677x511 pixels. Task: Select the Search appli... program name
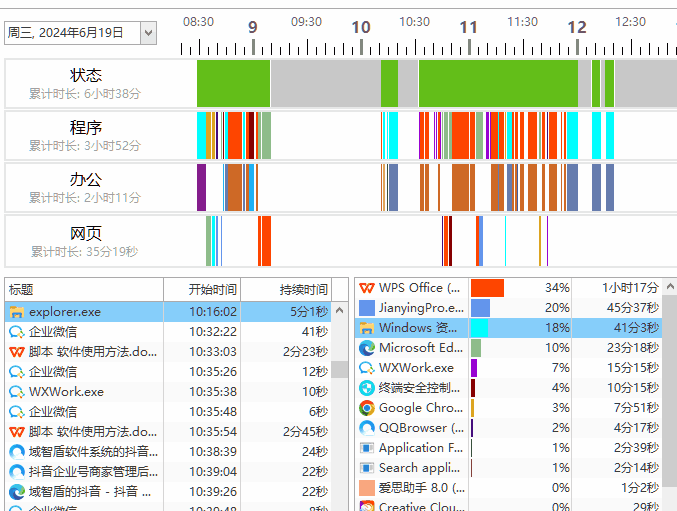(419, 468)
